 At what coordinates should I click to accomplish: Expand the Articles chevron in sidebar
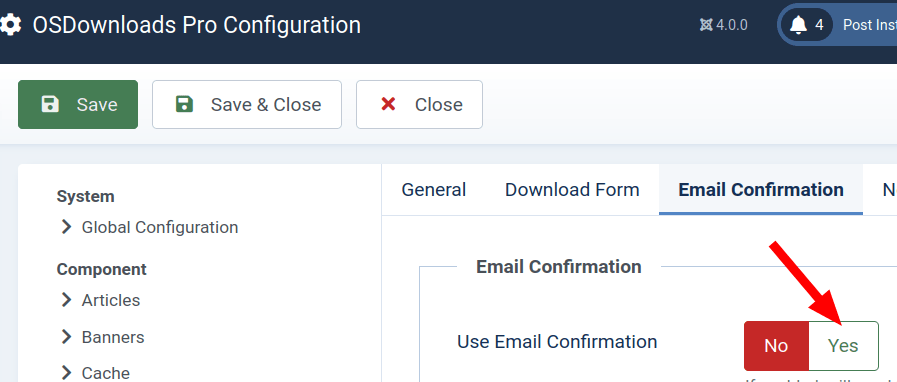pos(66,300)
